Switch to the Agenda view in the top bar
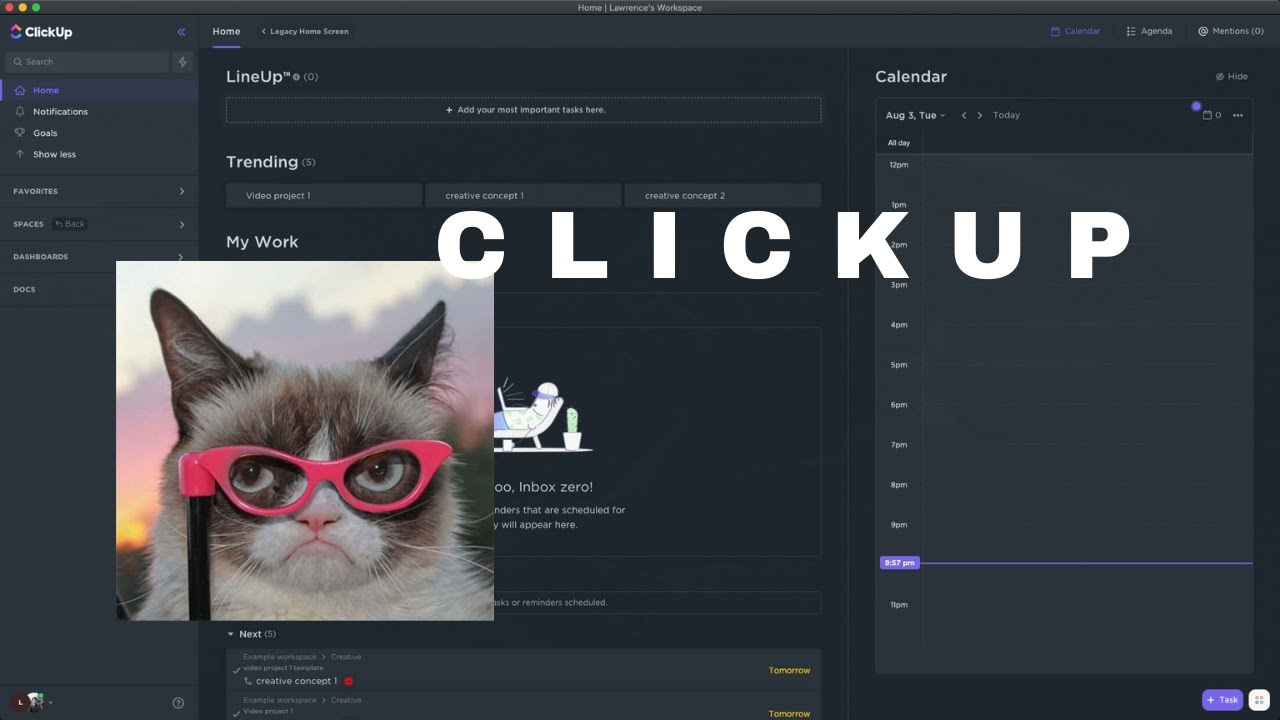 (x=1149, y=31)
